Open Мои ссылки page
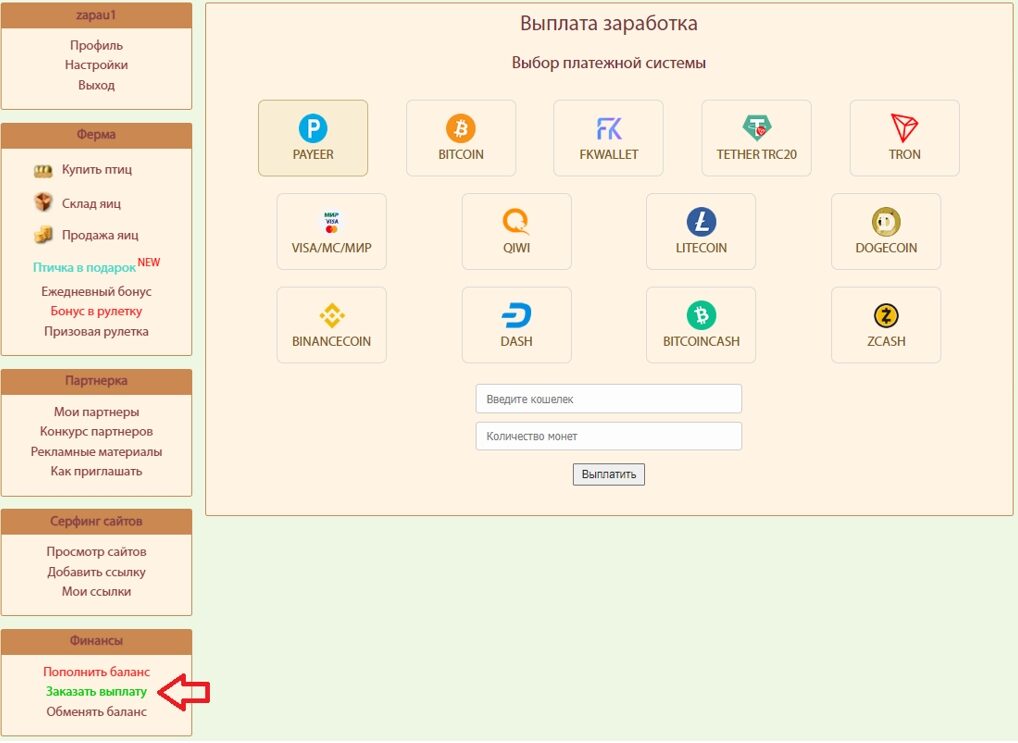1018x743 pixels. point(96,592)
